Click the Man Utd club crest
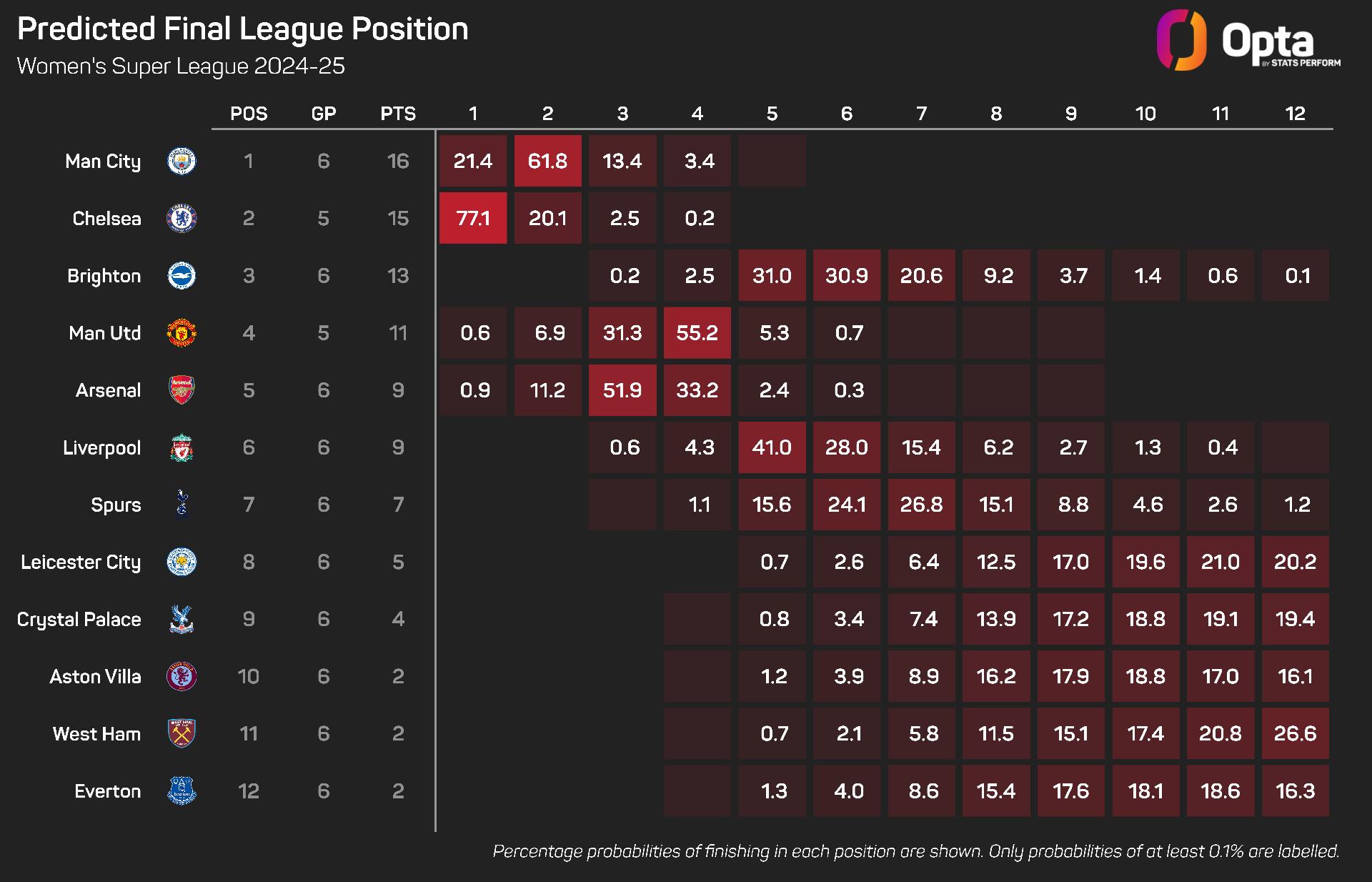 (x=182, y=333)
